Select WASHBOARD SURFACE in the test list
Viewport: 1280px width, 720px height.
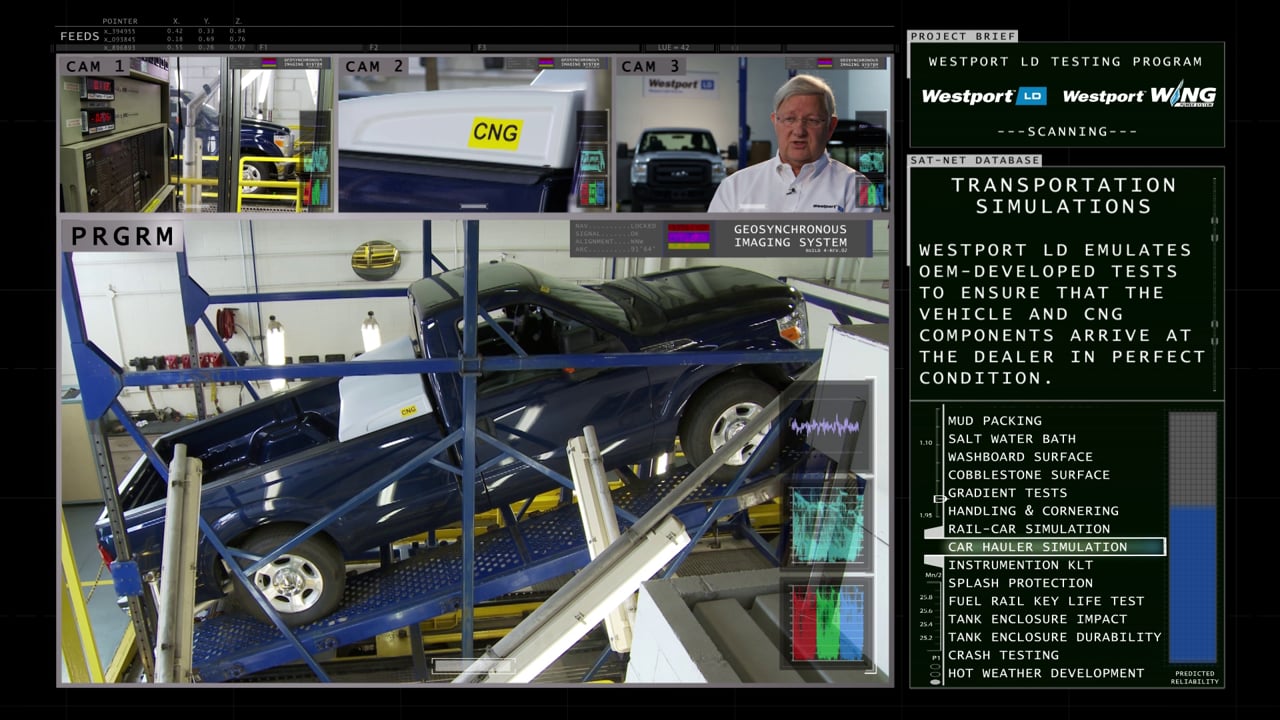[x=1020, y=457]
